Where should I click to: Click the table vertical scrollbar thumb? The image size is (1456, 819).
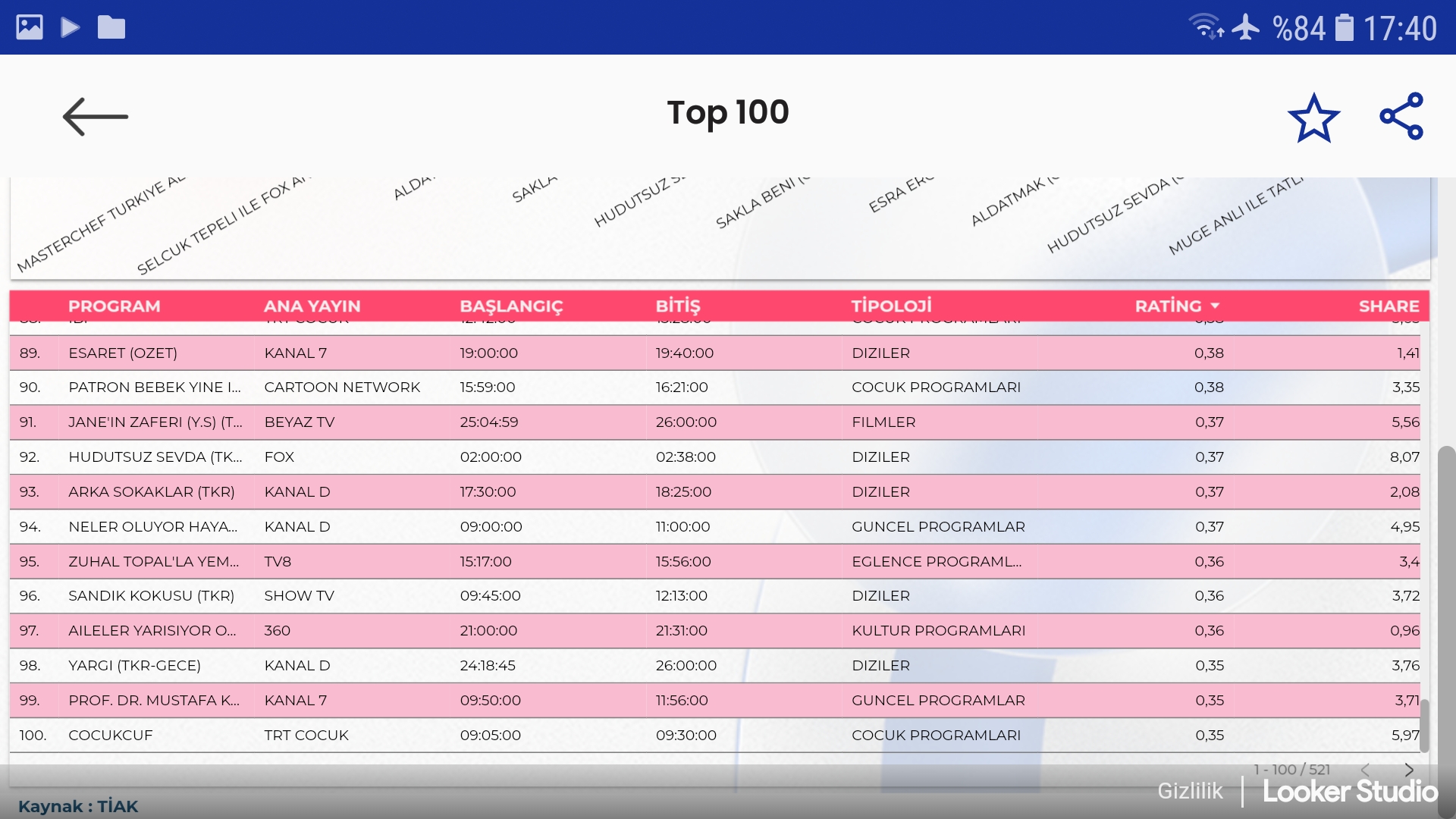point(1424,724)
